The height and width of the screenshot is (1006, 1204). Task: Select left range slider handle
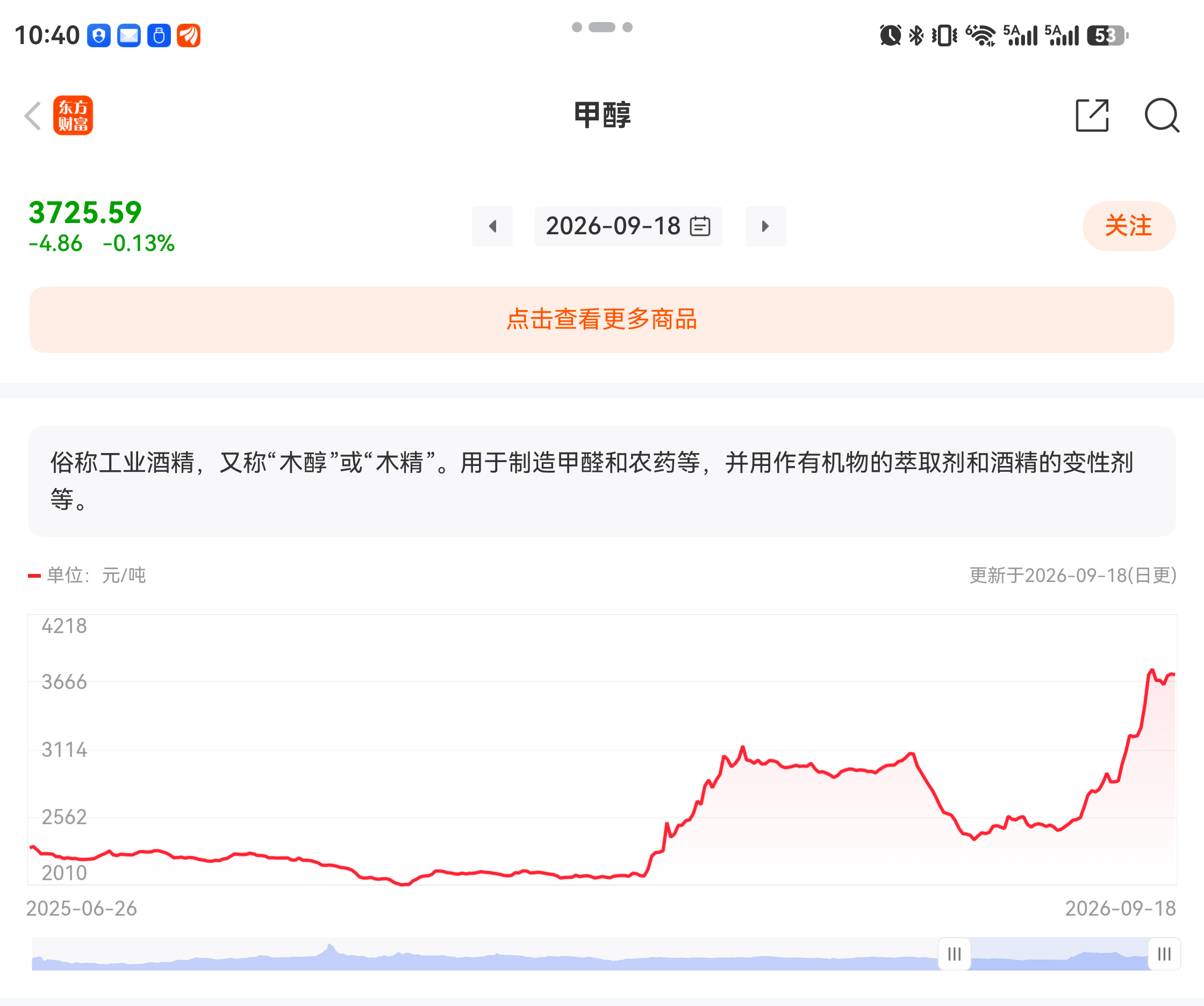pyautogui.click(x=954, y=954)
